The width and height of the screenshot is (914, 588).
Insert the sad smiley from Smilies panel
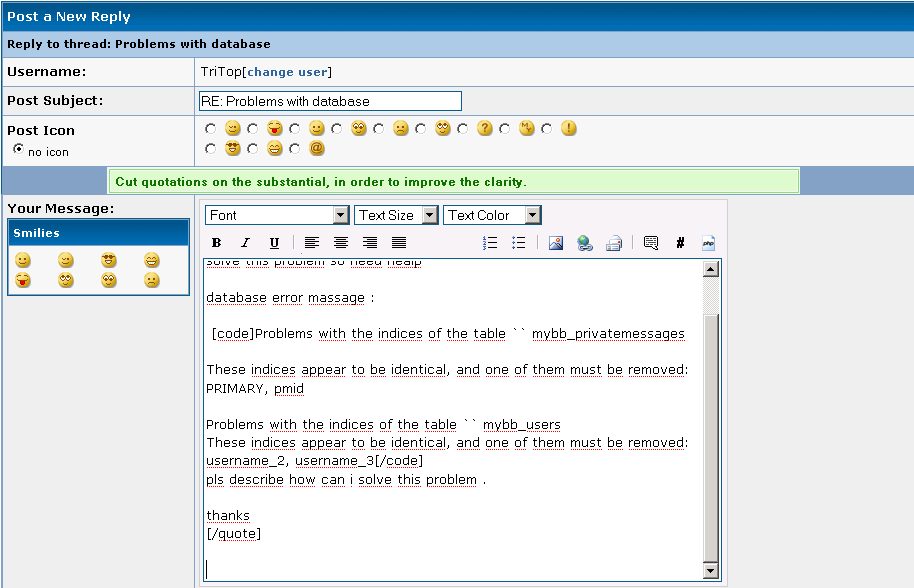point(151,280)
